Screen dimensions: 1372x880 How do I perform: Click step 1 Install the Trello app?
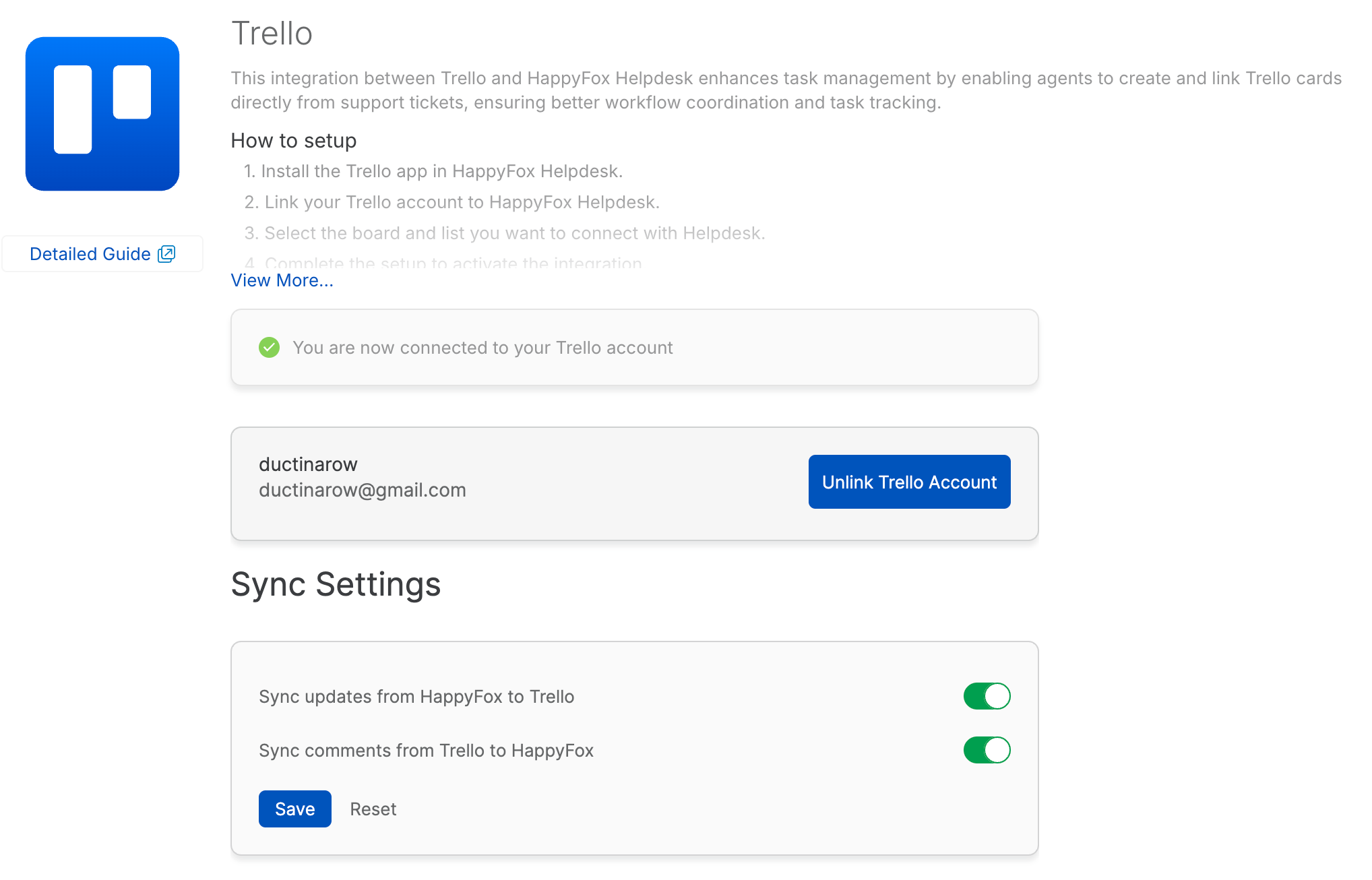coord(433,171)
